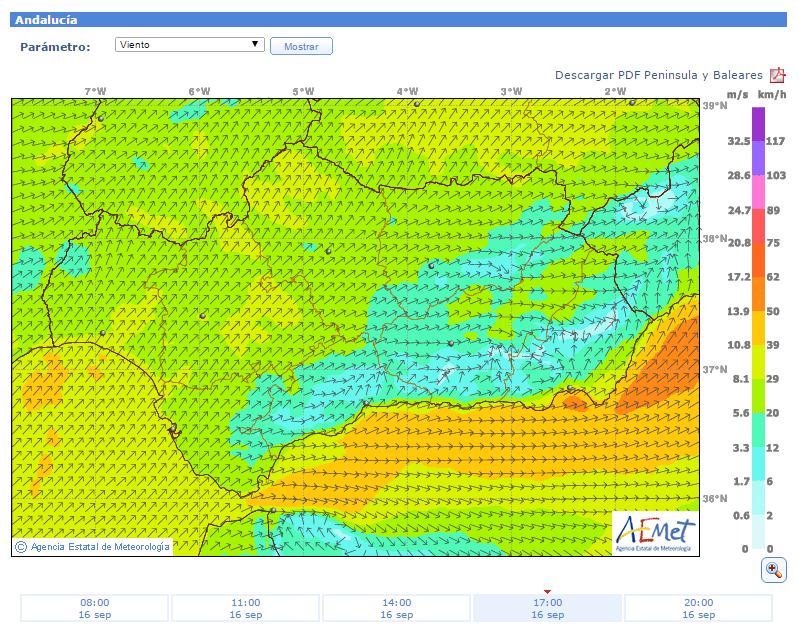Select the 11:00 16 sep time tab
Screen dimensions: 799x627
[246, 608]
